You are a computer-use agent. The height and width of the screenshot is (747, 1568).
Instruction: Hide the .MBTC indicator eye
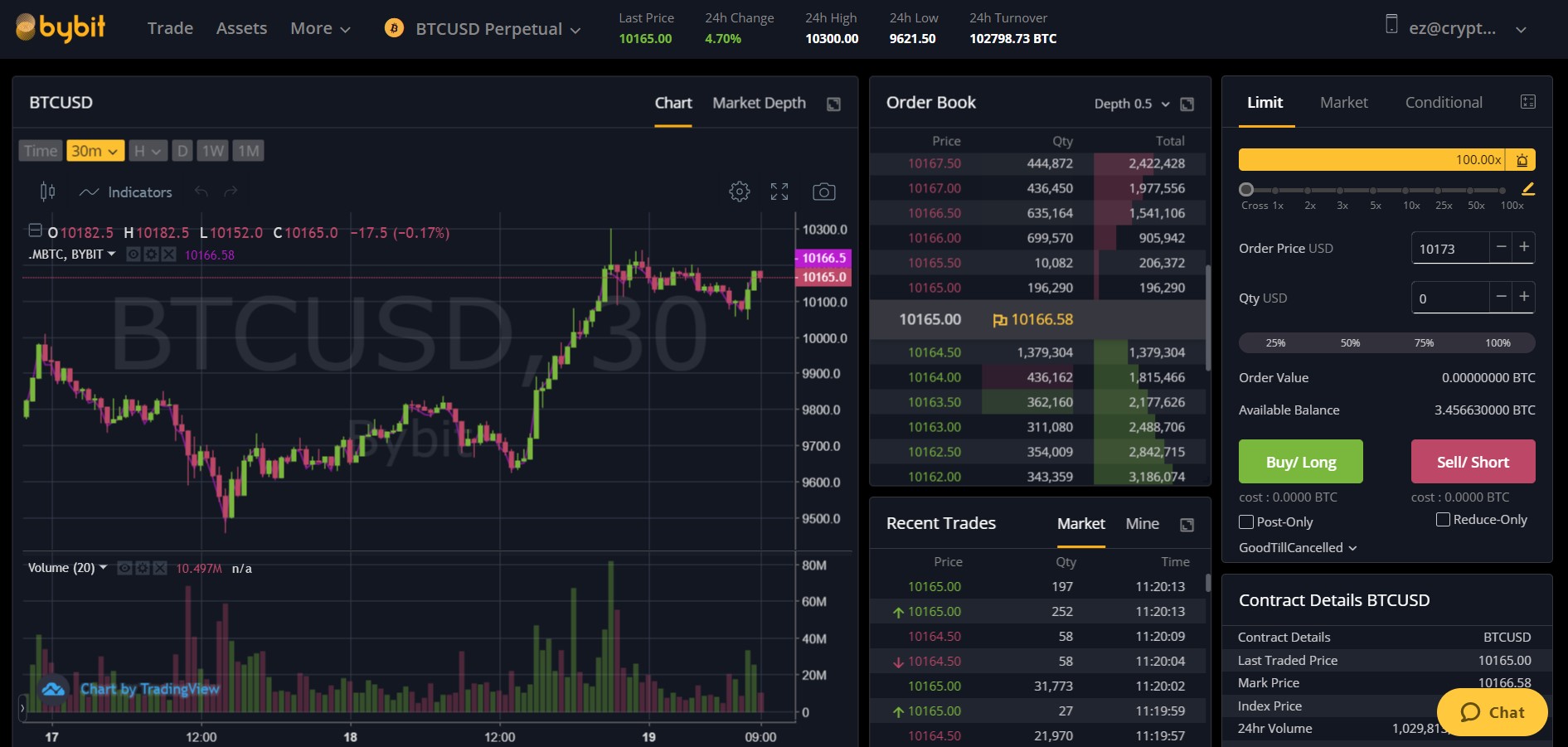coord(133,255)
